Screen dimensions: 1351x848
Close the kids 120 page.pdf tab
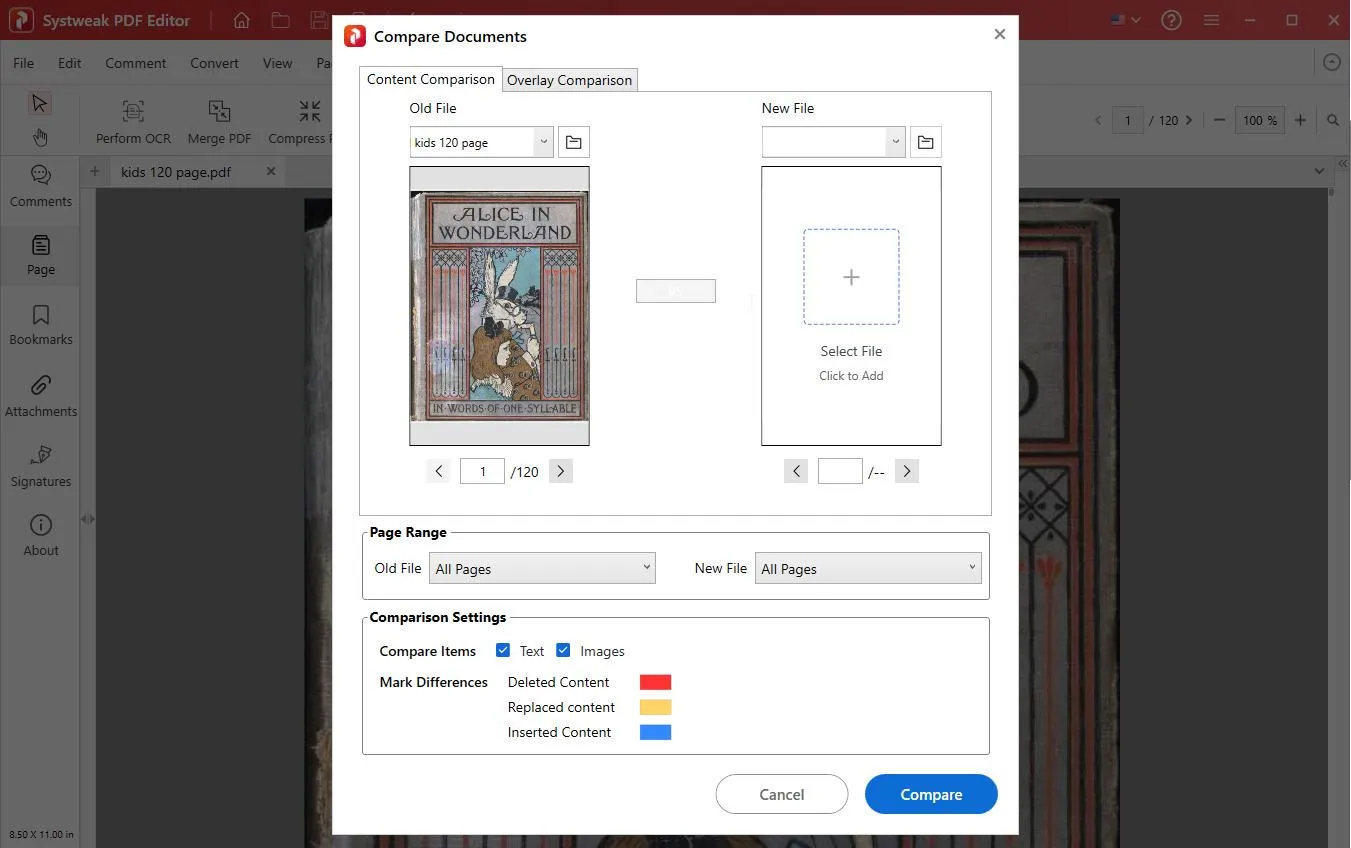click(271, 171)
